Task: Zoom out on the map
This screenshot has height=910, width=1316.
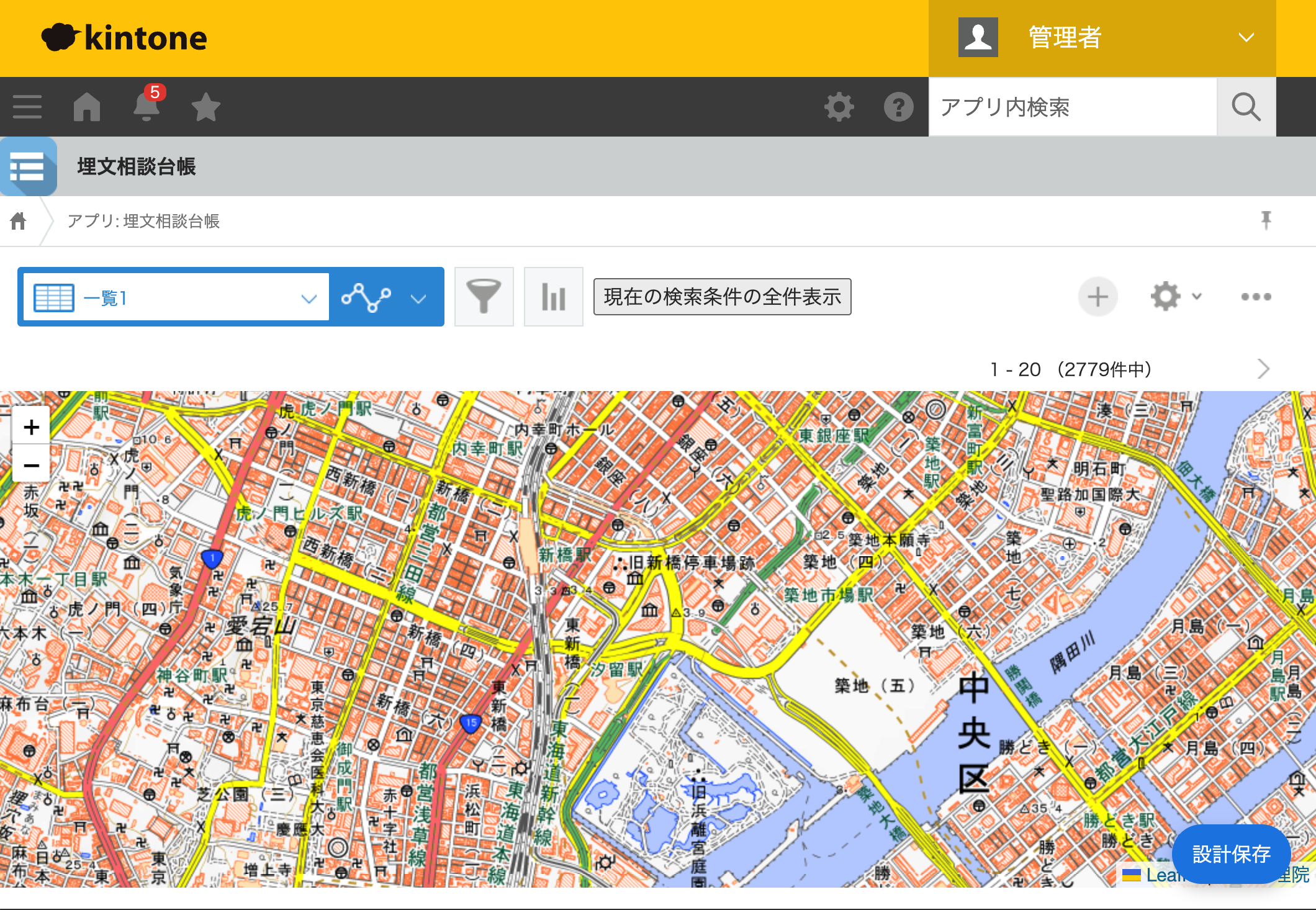Action: pos(31,464)
